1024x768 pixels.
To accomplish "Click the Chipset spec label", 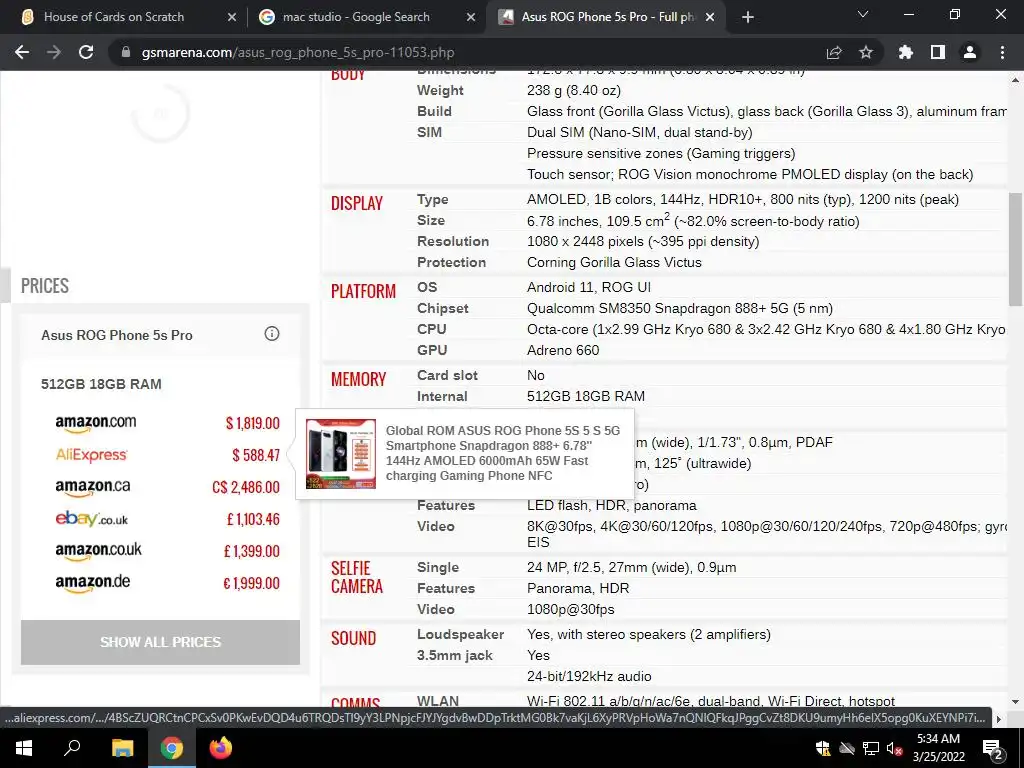I will point(443,308).
